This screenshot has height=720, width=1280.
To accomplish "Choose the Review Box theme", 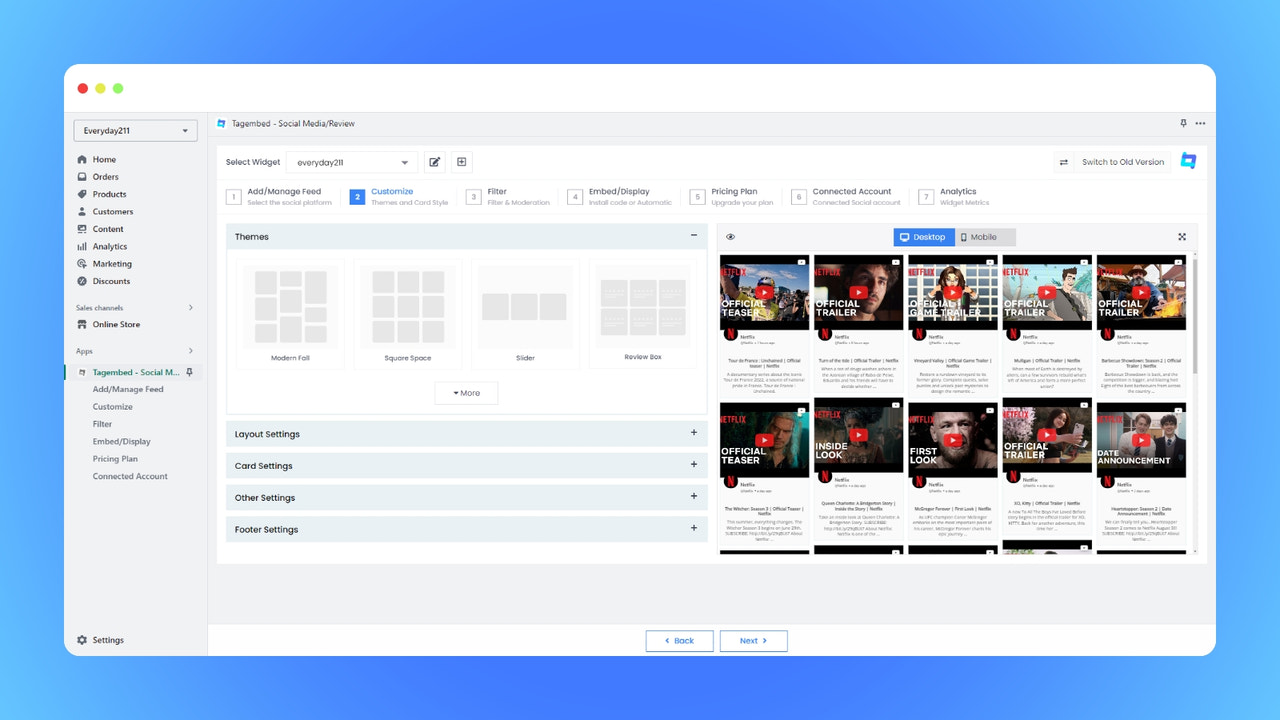I will (x=643, y=314).
